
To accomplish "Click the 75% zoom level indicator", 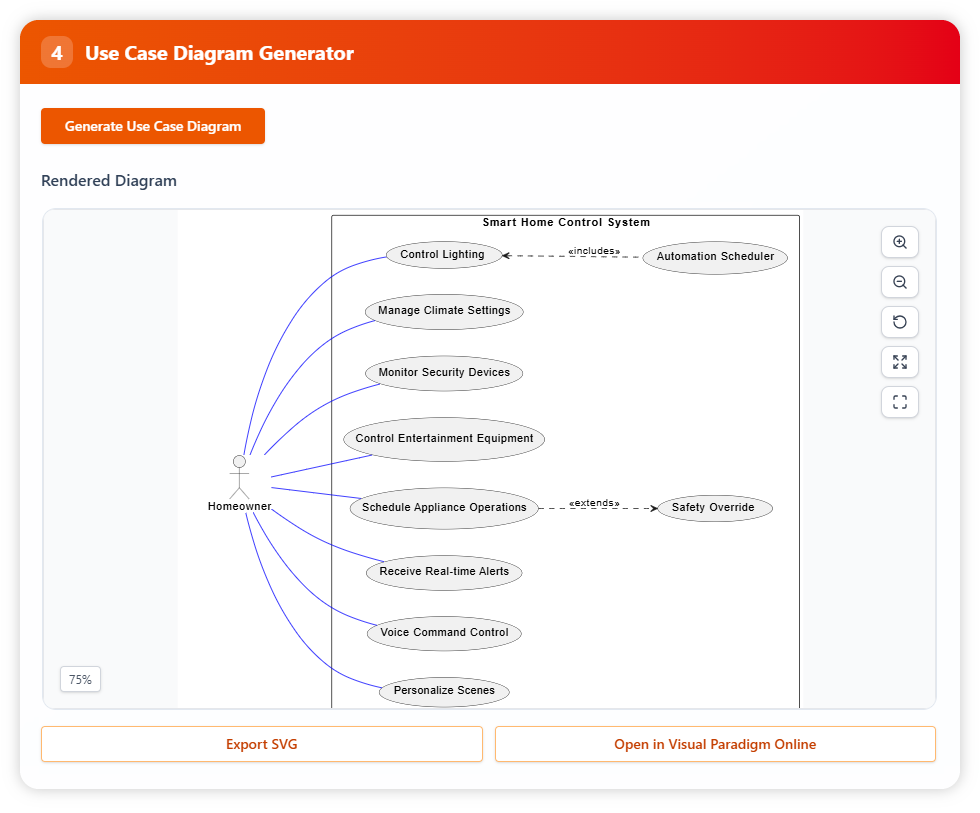I will pyautogui.click(x=80, y=680).
